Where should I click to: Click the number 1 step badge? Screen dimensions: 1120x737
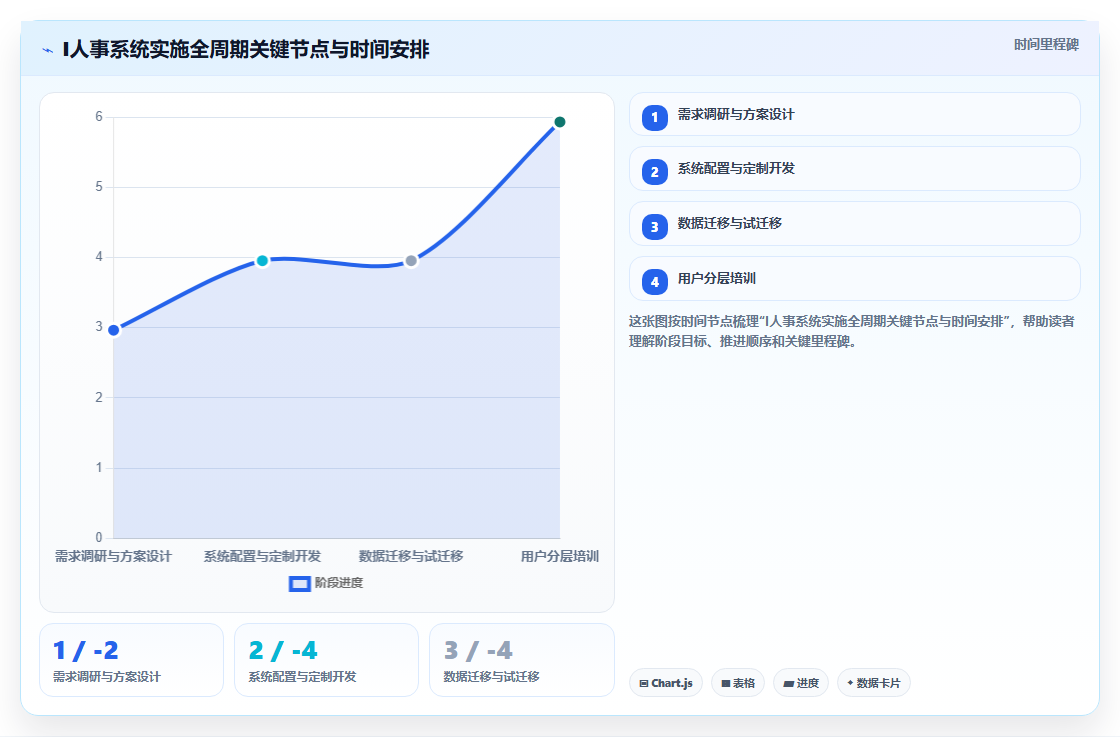[x=654, y=118]
